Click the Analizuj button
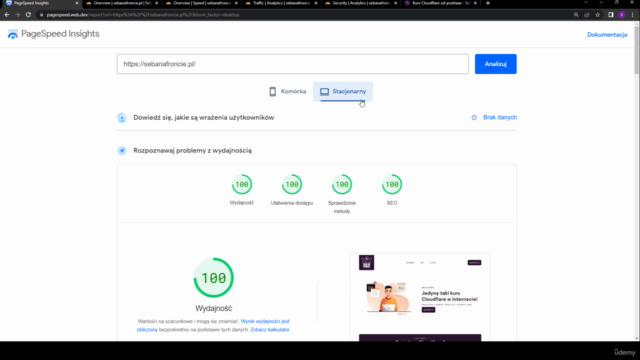Screen dimensions: 640x360 point(496,64)
